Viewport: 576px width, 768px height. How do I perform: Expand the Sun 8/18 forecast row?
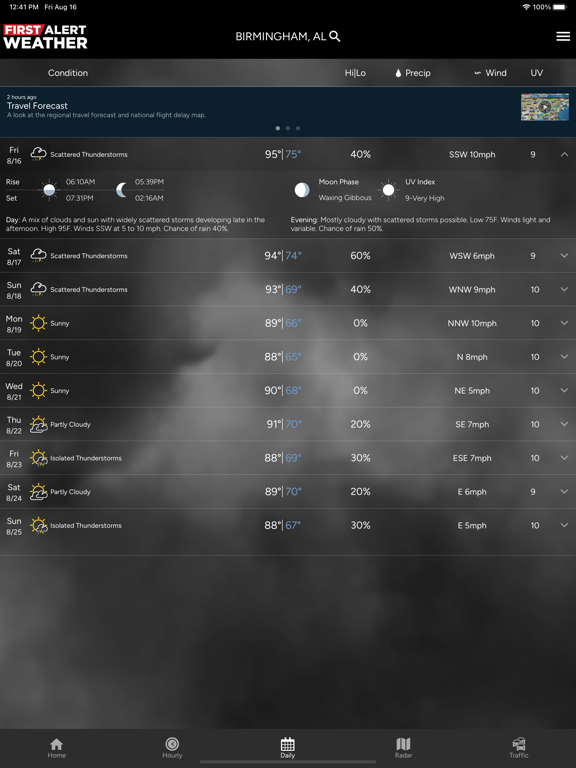point(564,289)
